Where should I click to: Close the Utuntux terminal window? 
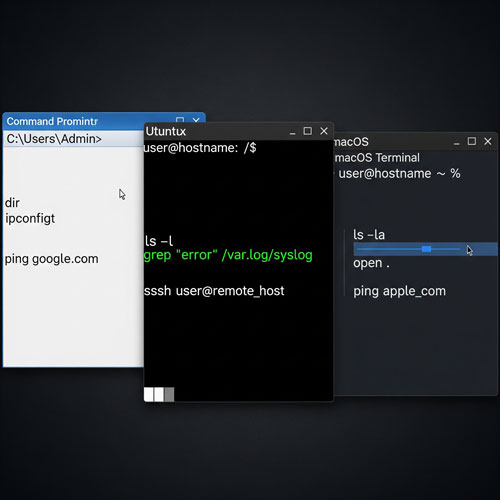pyautogui.click(x=324, y=131)
